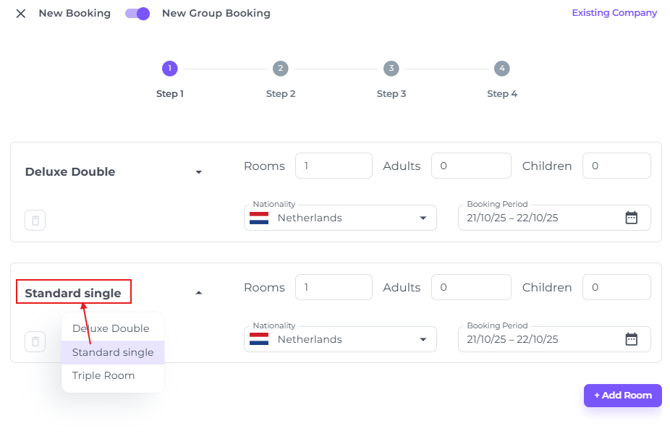Open calendar for first Booking Period
This screenshot has width=670, height=439.
coord(631,218)
